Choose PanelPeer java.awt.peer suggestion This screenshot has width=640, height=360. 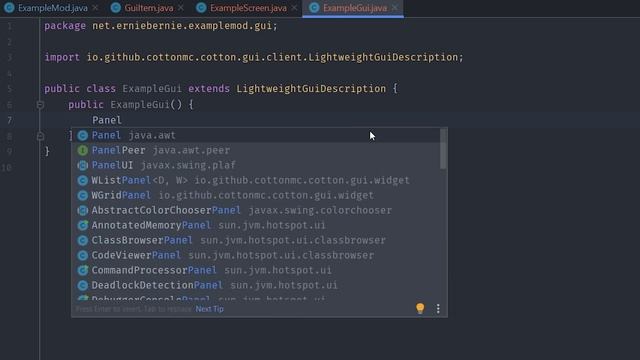point(256,150)
